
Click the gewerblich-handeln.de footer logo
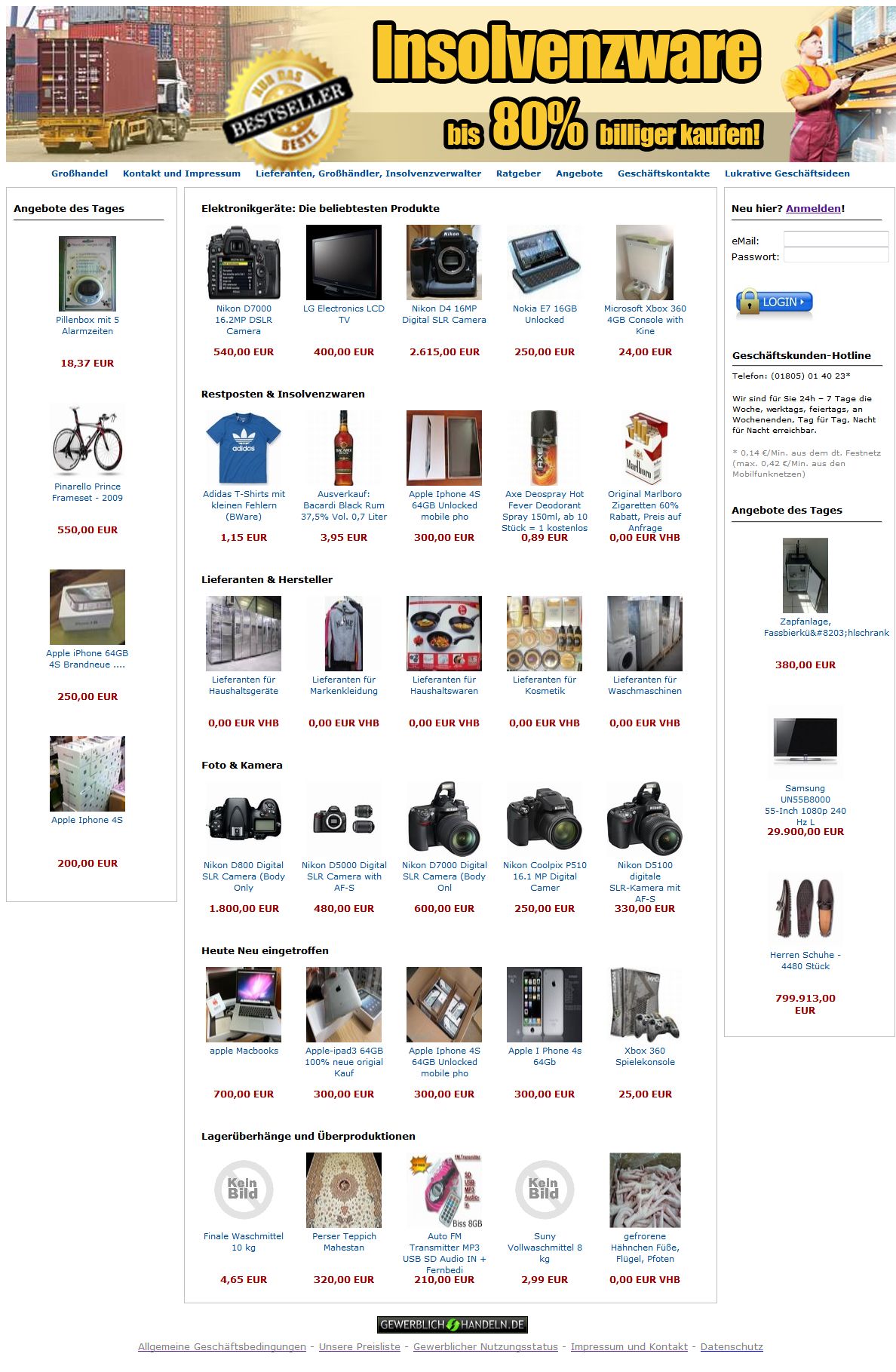(x=452, y=1324)
